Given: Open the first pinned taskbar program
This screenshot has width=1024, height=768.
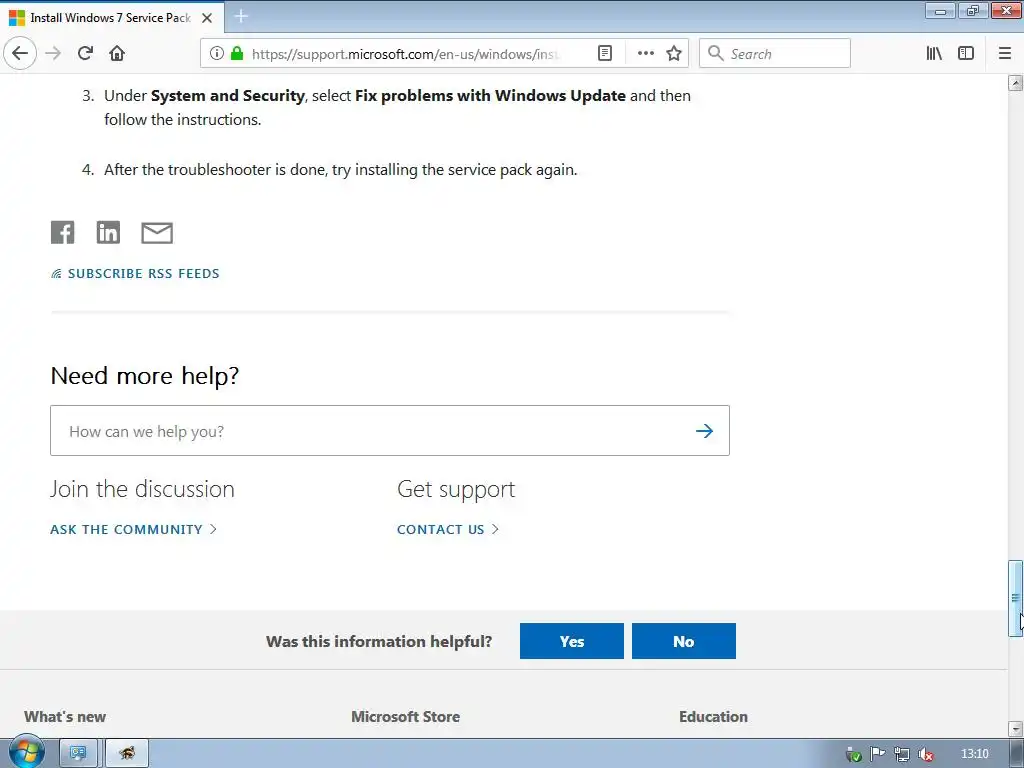Looking at the screenshot, I should [x=78, y=754].
